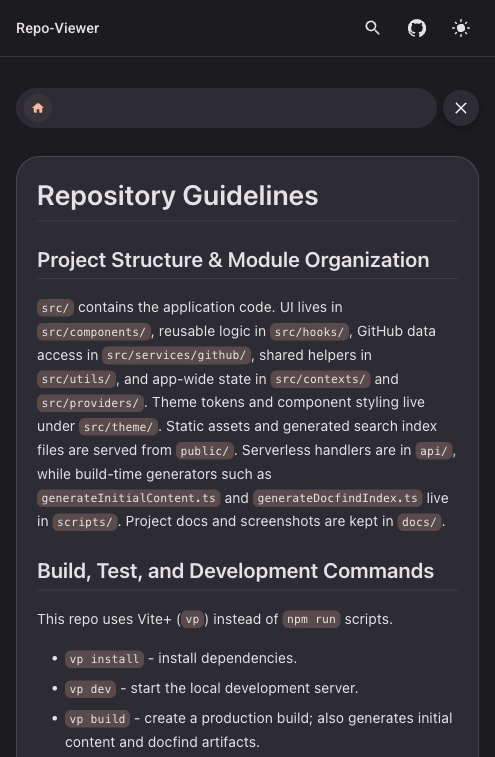Select the Build, Test, and Development Commands heading
Image resolution: width=495 pixels, height=757 pixels.
click(x=235, y=571)
